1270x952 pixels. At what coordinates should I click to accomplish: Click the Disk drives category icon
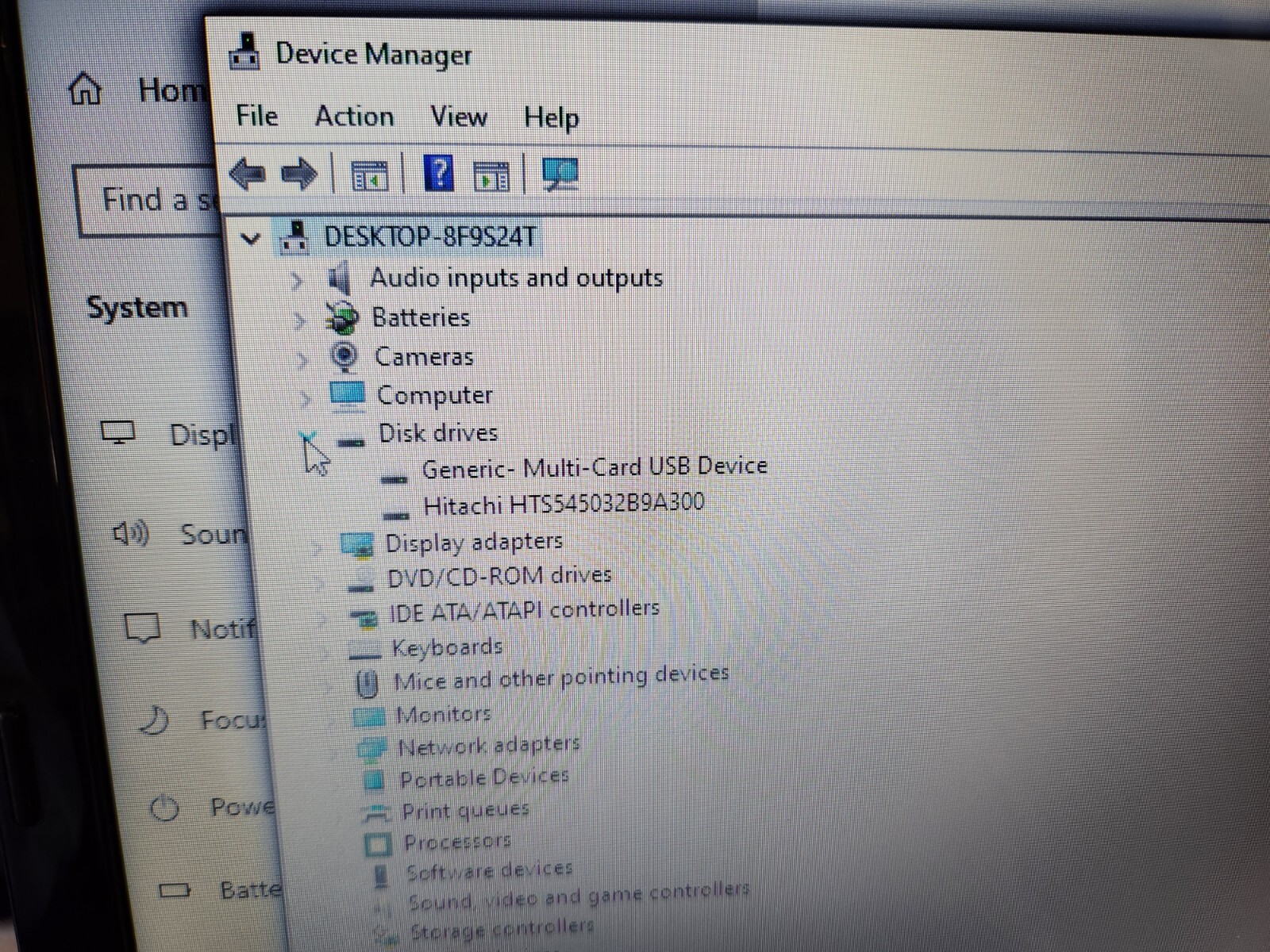point(350,442)
